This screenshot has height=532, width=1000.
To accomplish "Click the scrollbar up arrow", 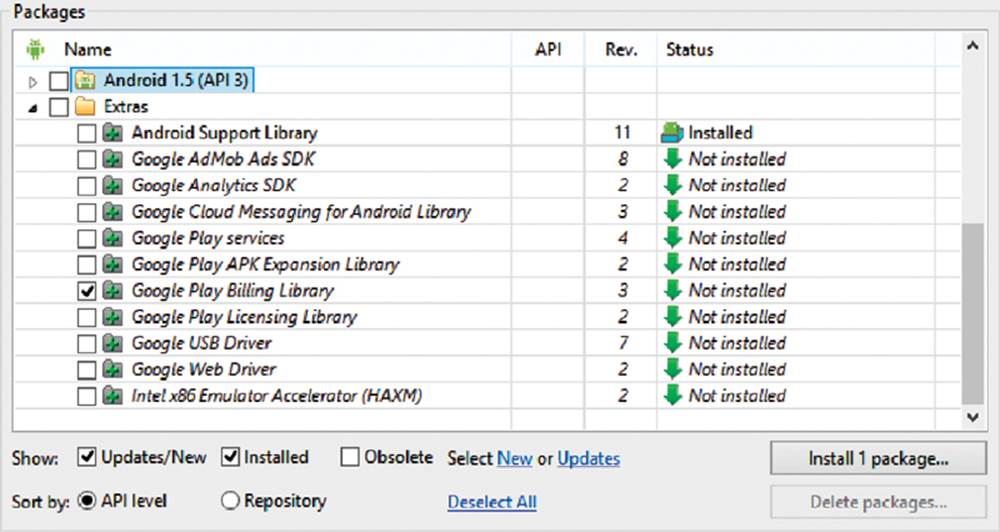I will (973, 46).
